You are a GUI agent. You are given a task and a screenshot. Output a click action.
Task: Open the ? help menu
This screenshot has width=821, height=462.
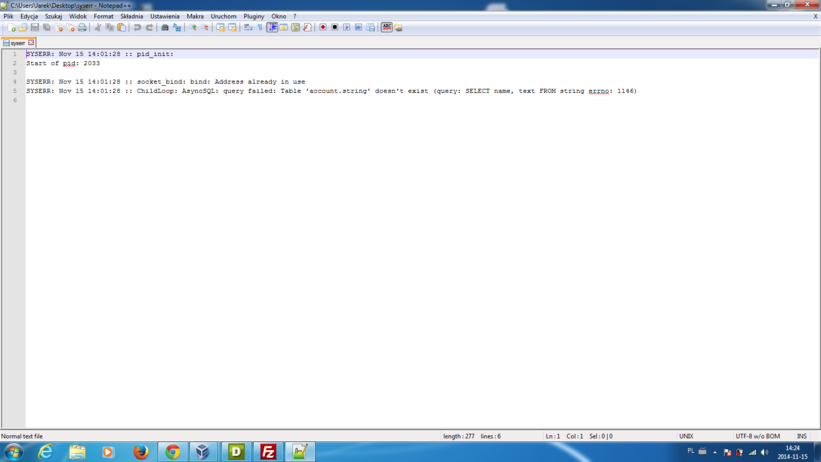pos(295,16)
